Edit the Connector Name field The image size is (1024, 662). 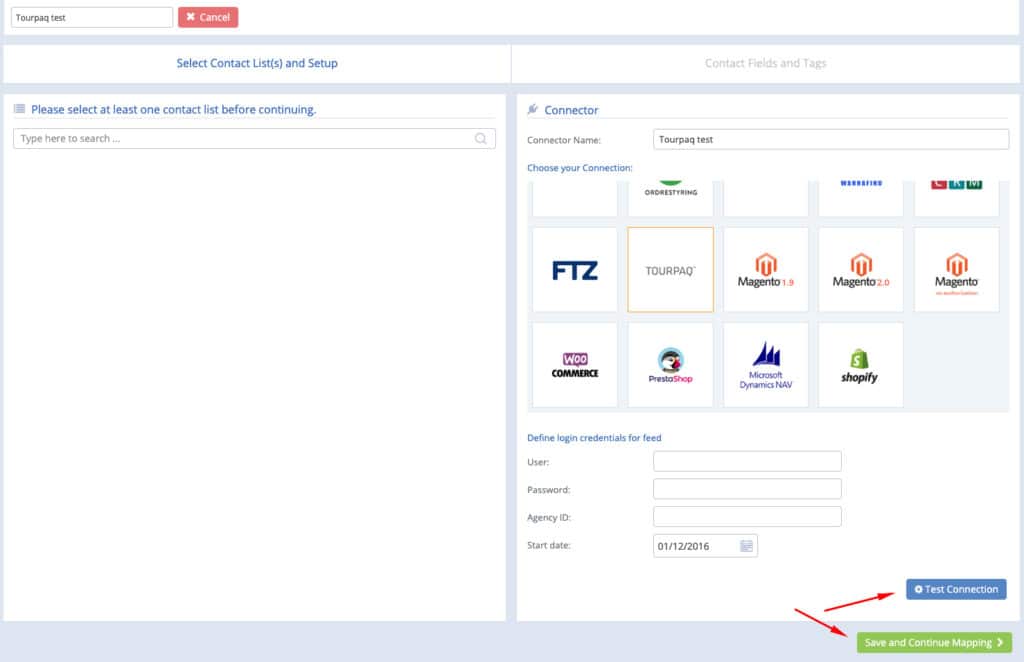tap(831, 139)
